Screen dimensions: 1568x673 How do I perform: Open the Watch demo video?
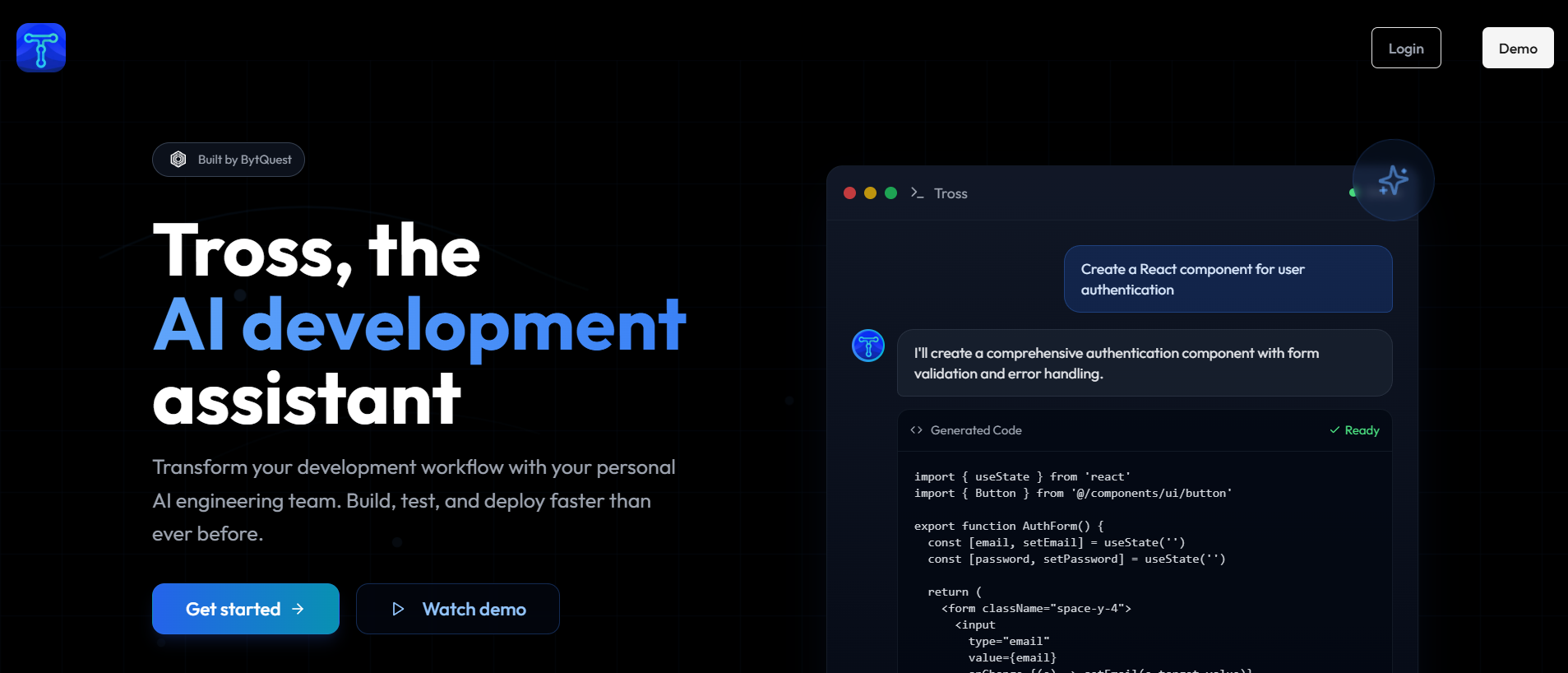[458, 609]
